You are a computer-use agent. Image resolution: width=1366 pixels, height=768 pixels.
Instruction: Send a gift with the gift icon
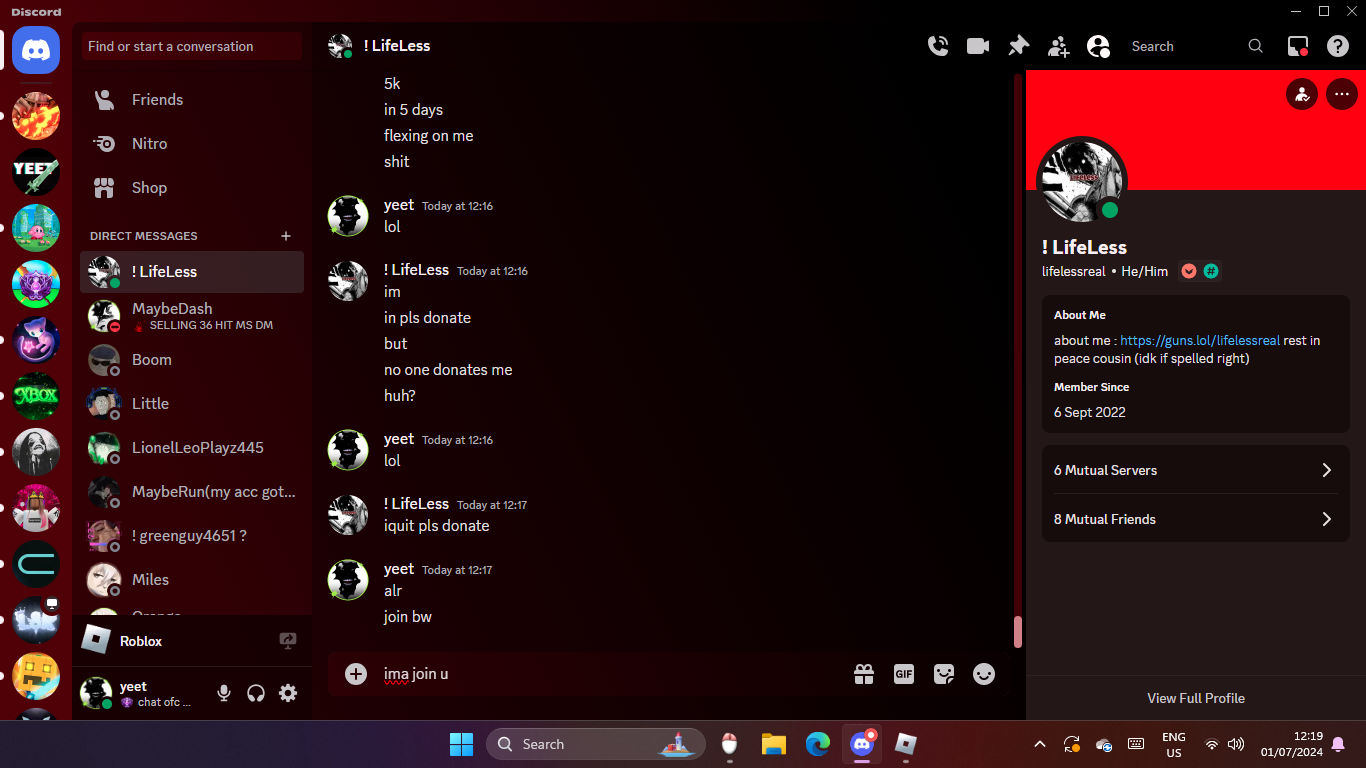coord(864,674)
